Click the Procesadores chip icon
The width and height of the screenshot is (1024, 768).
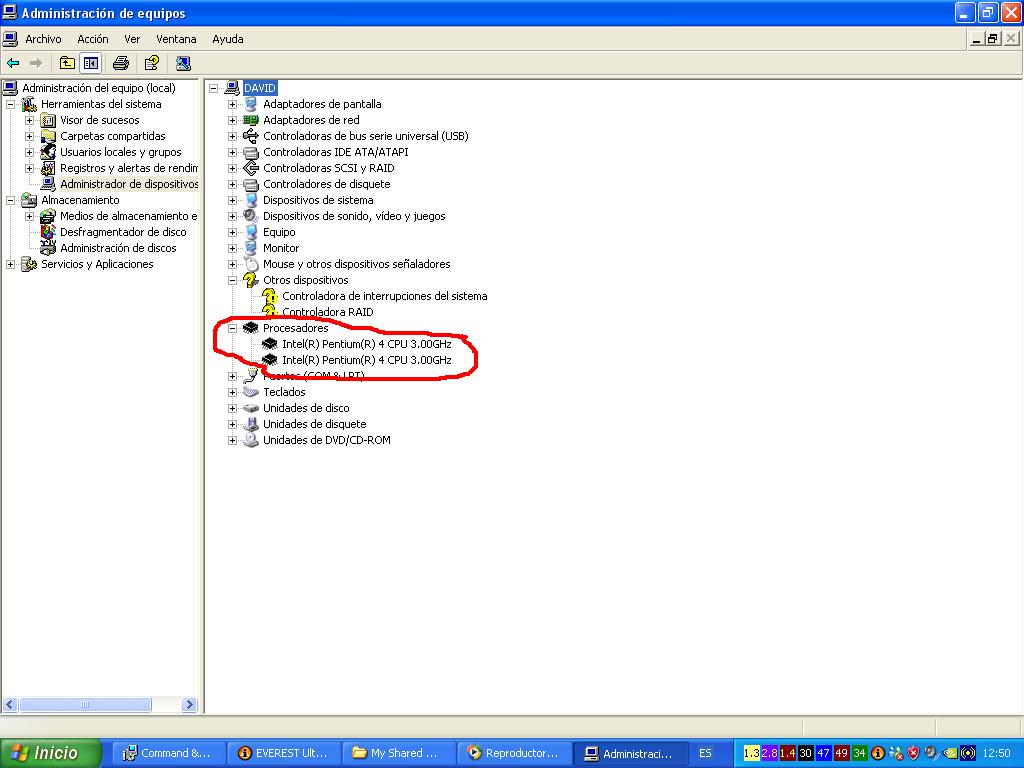(x=251, y=328)
